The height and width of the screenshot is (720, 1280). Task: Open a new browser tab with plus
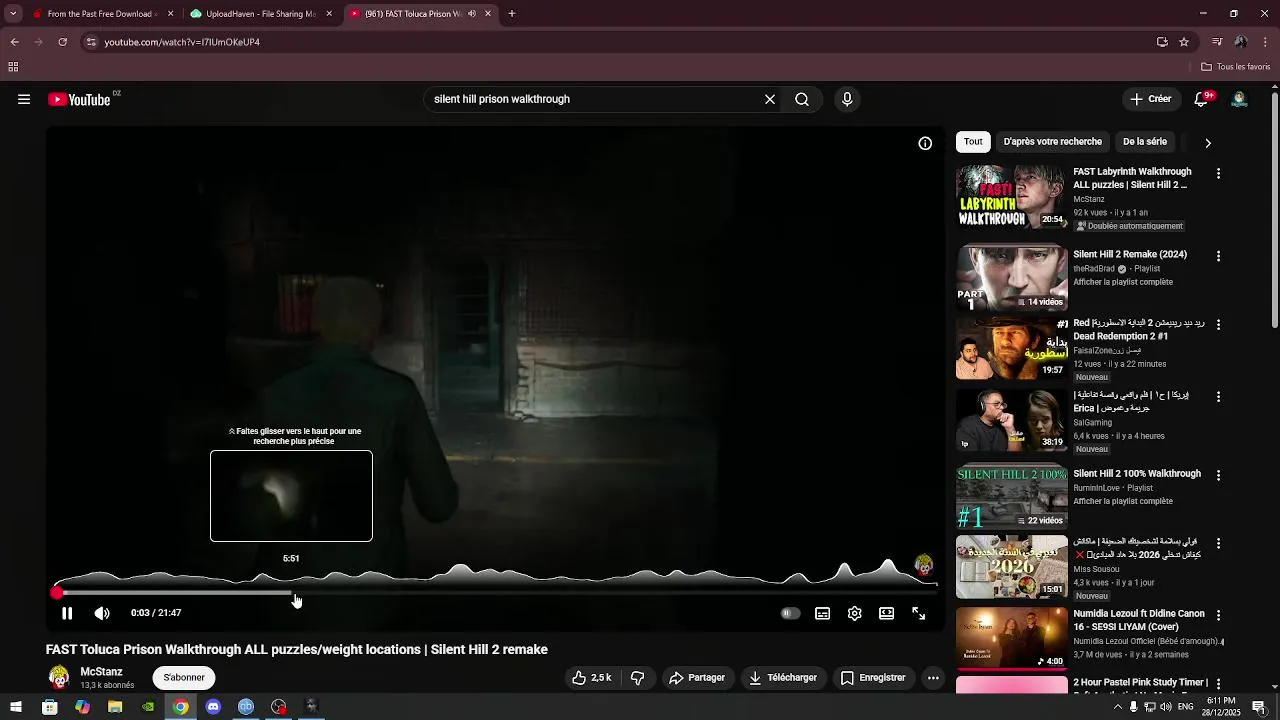click(x=512, y=14)
